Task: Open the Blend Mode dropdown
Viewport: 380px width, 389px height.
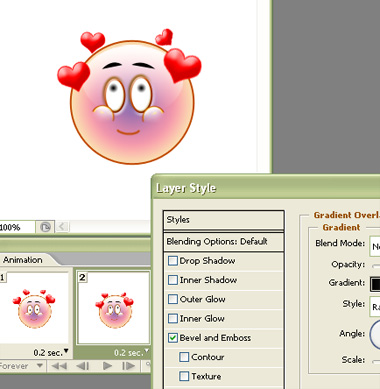Action: click(x=375, y=246)
